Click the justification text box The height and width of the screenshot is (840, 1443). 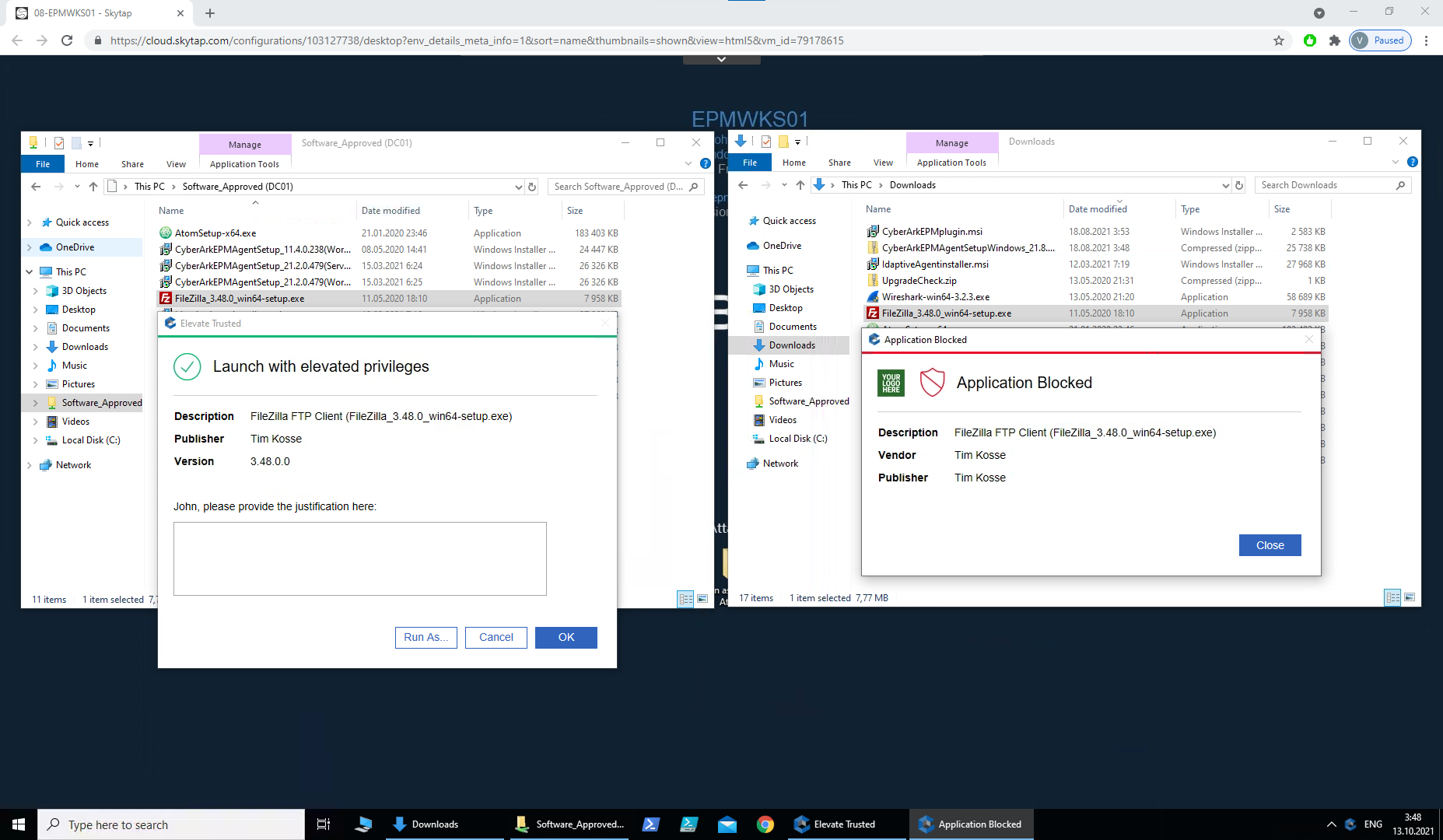pyautogui.click(x=360, y=558)
